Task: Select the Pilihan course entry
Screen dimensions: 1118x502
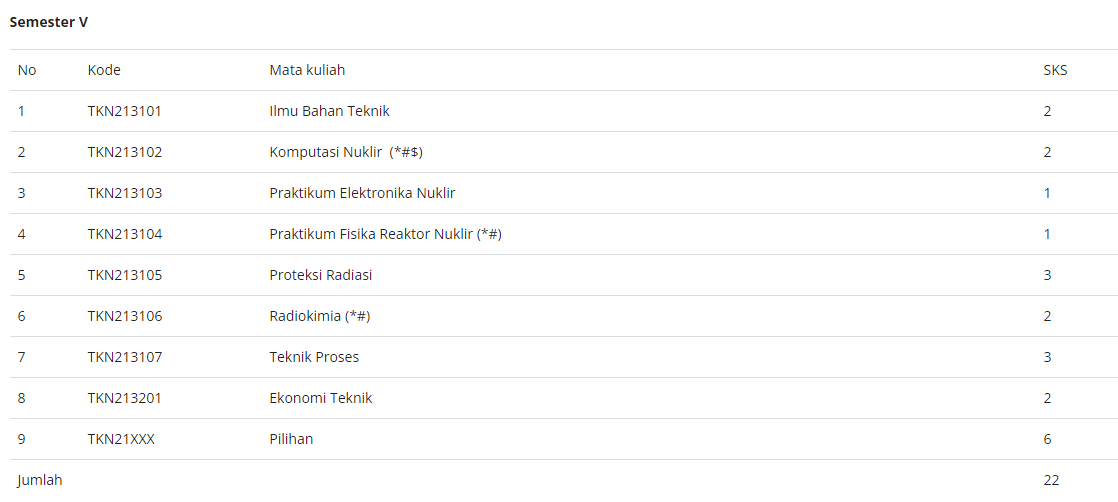Action: pos(291,439)
